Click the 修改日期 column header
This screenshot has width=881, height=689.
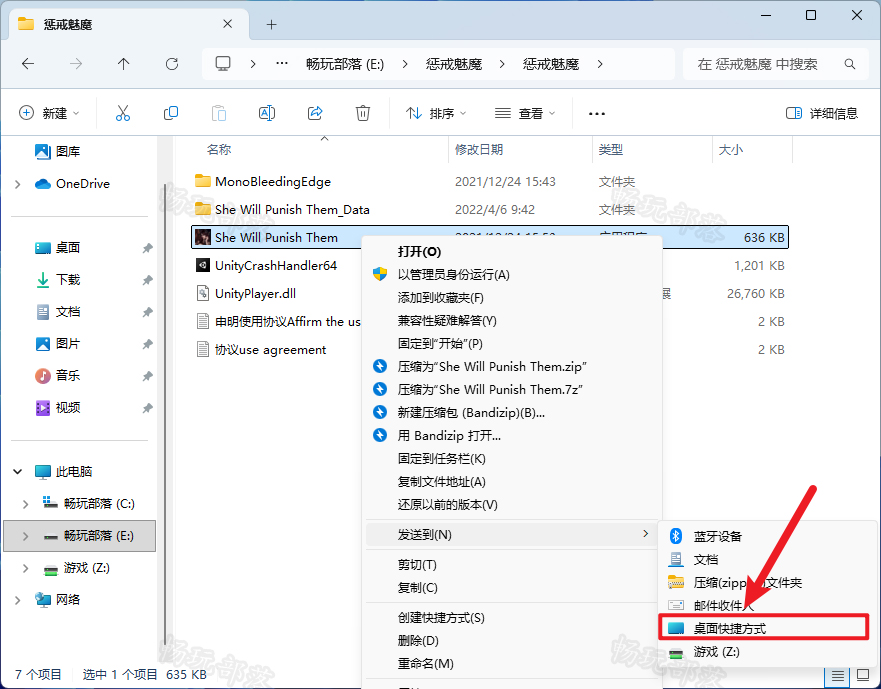point(479,149)
